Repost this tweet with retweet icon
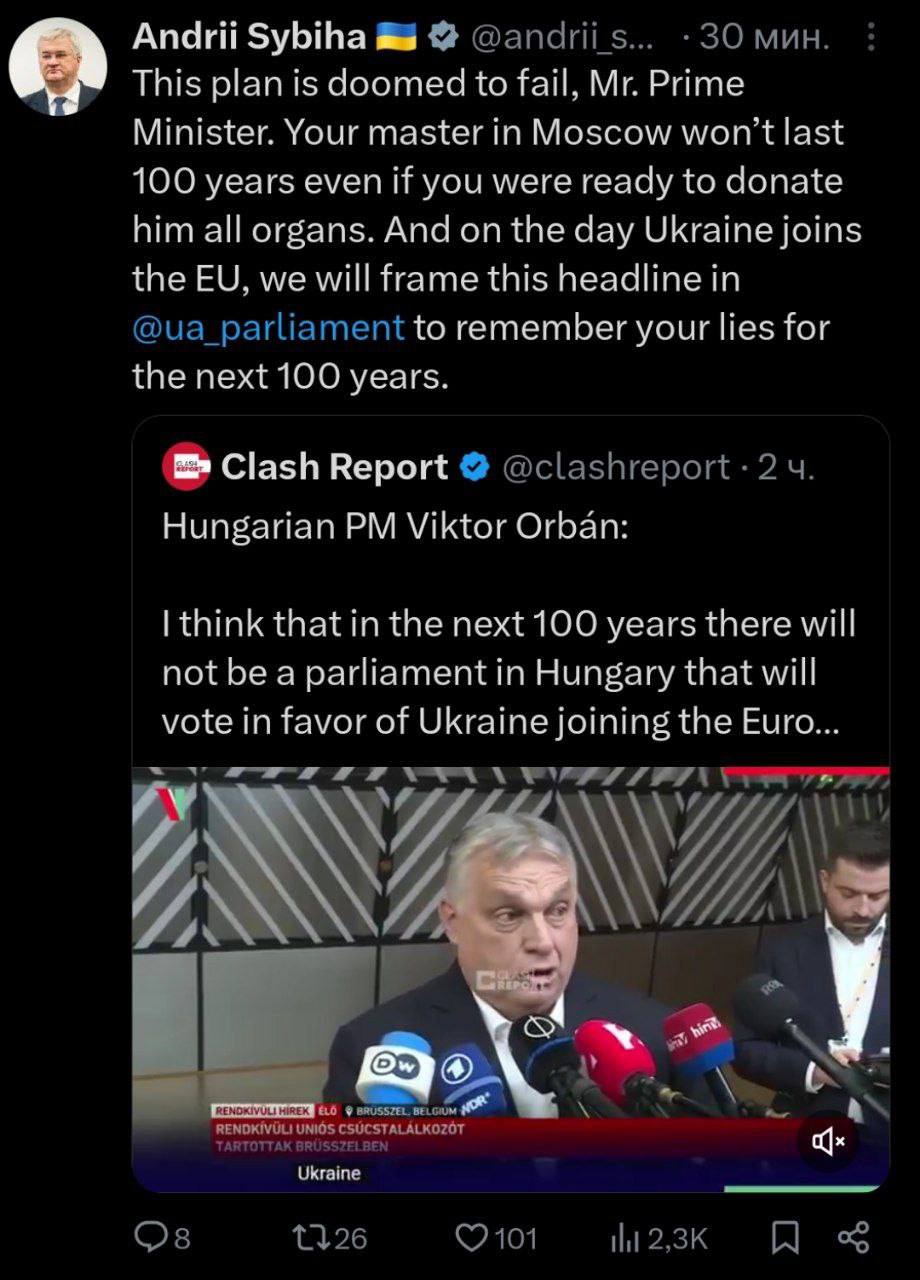Screen dimensions: 920x1280 pyautogui.click(x=305, y=1238)
